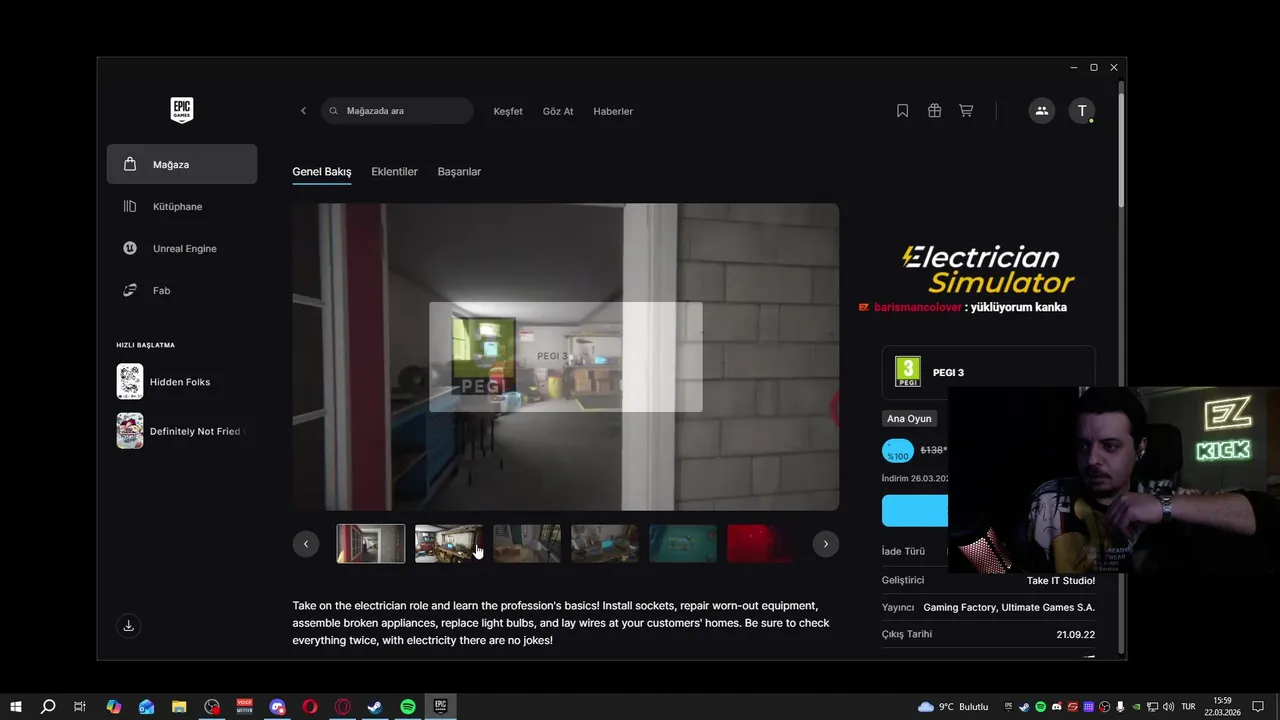This screenshot has width=1280, height=720.
Task: Select the second media thumbnail
Action: point(449,544)
